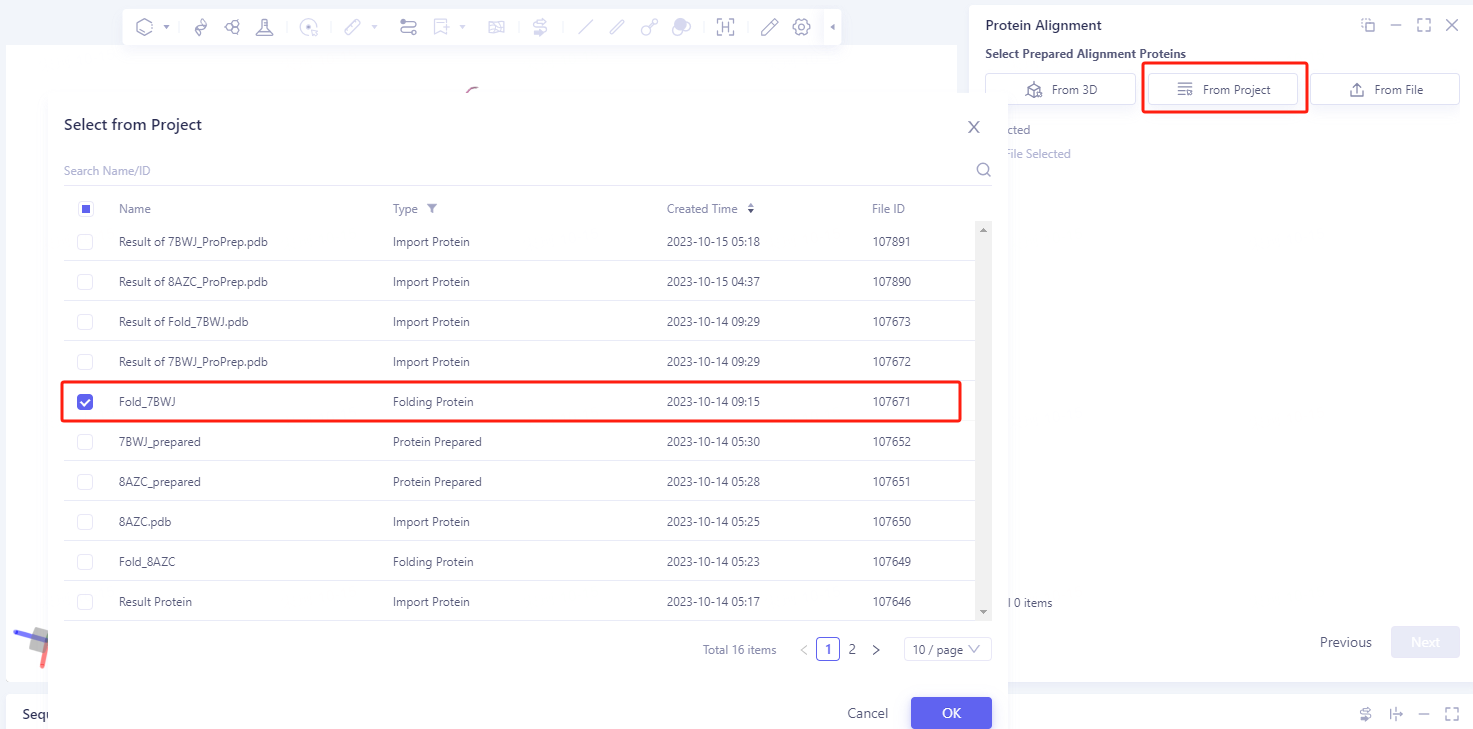Toggle the select-all checkbox in table header
Screen dimensions: 1473x729
point(86,209)
